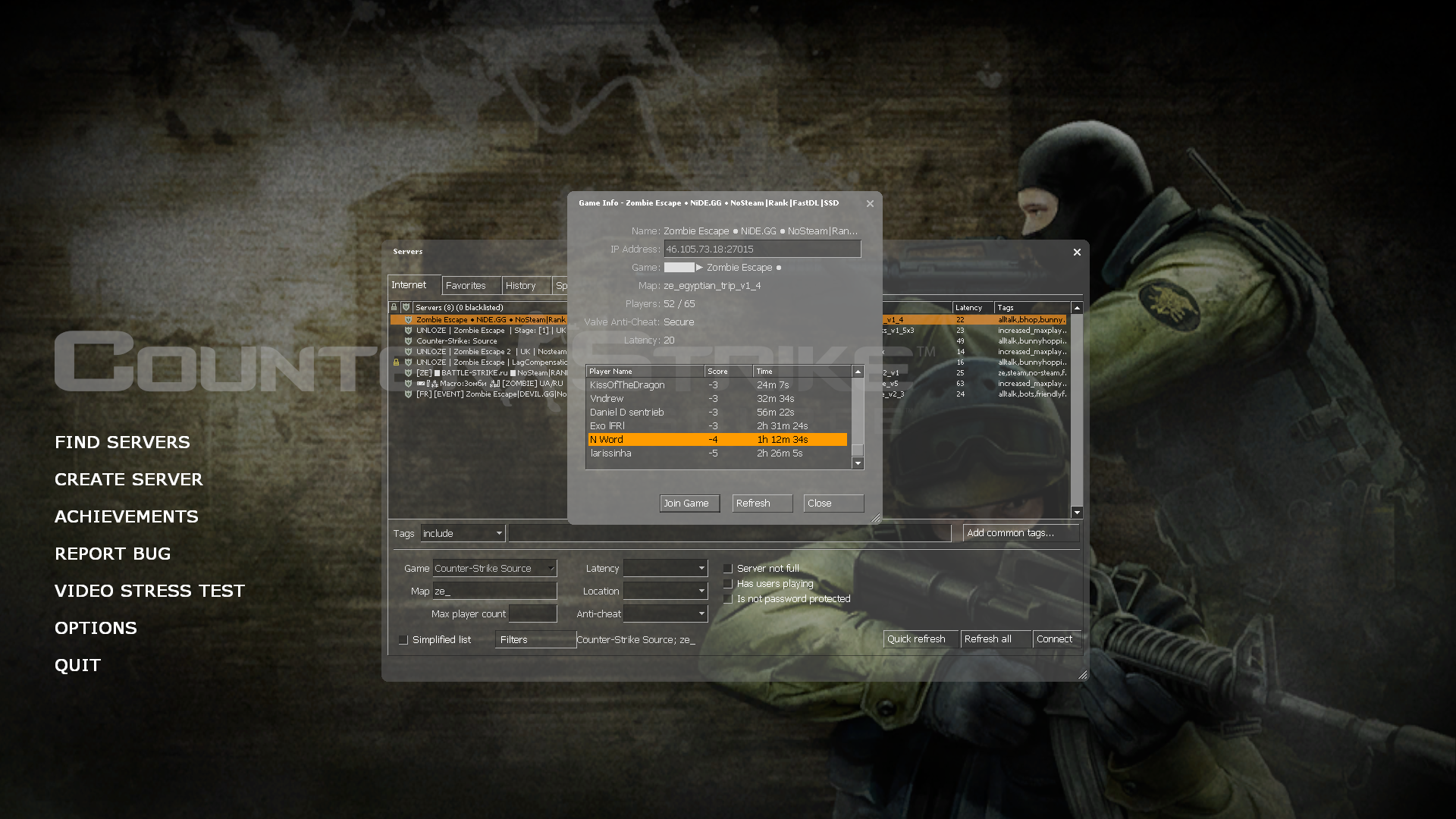Click Close button in Game Info dialog
Screen dimensions: 1456x819
[x=833, y=504]
